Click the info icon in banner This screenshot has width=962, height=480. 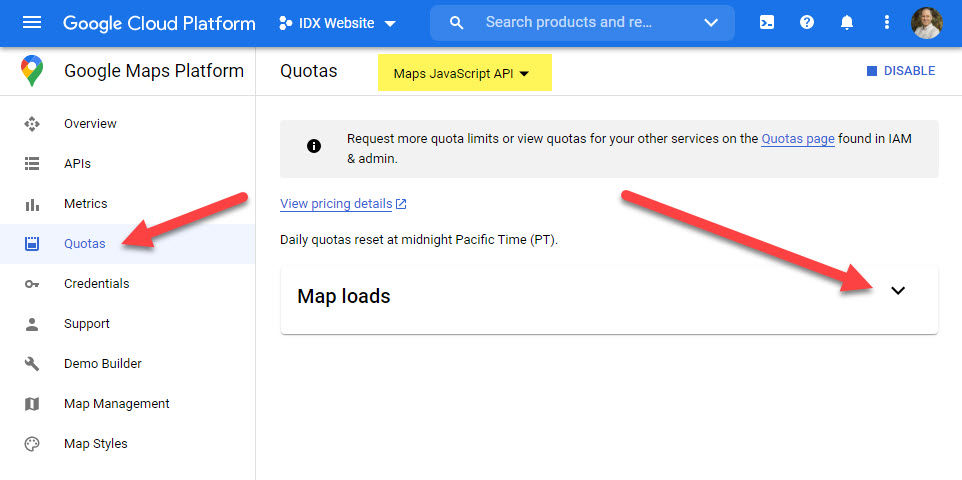pos(314,146)
